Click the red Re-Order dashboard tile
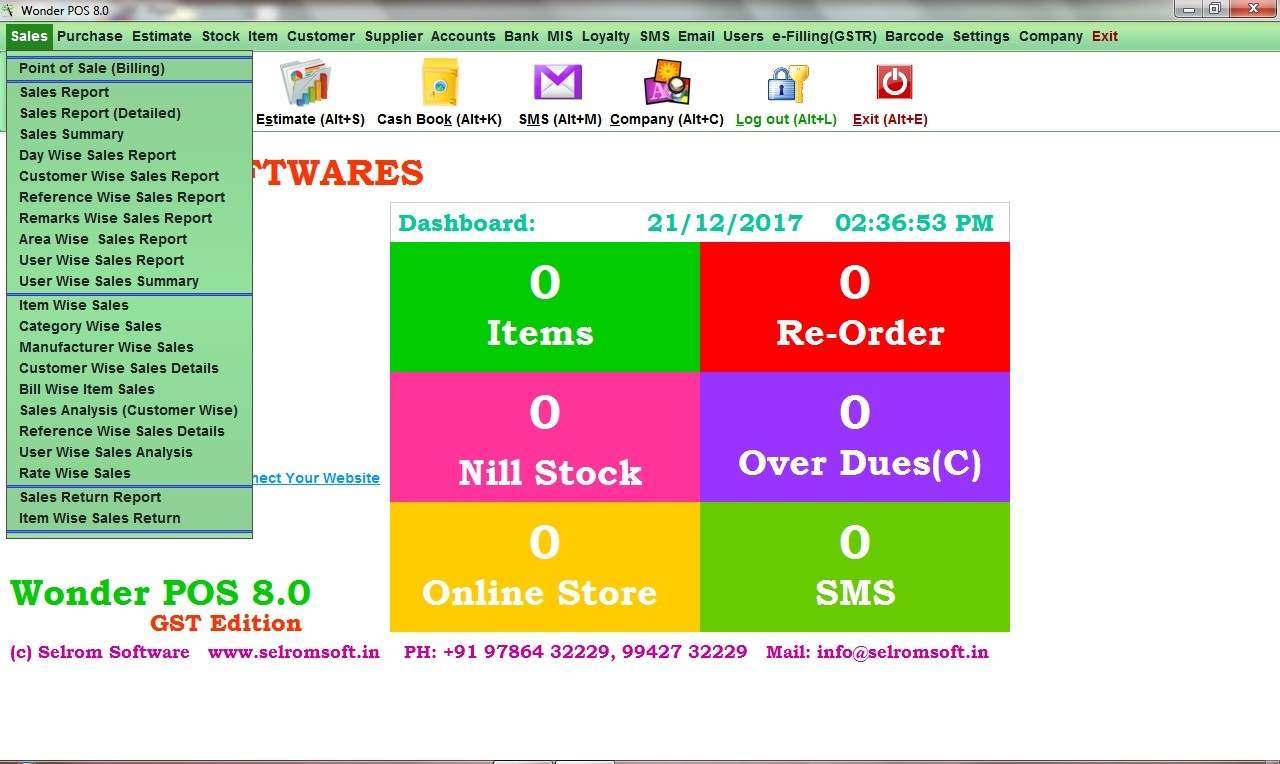 [855, 307]
